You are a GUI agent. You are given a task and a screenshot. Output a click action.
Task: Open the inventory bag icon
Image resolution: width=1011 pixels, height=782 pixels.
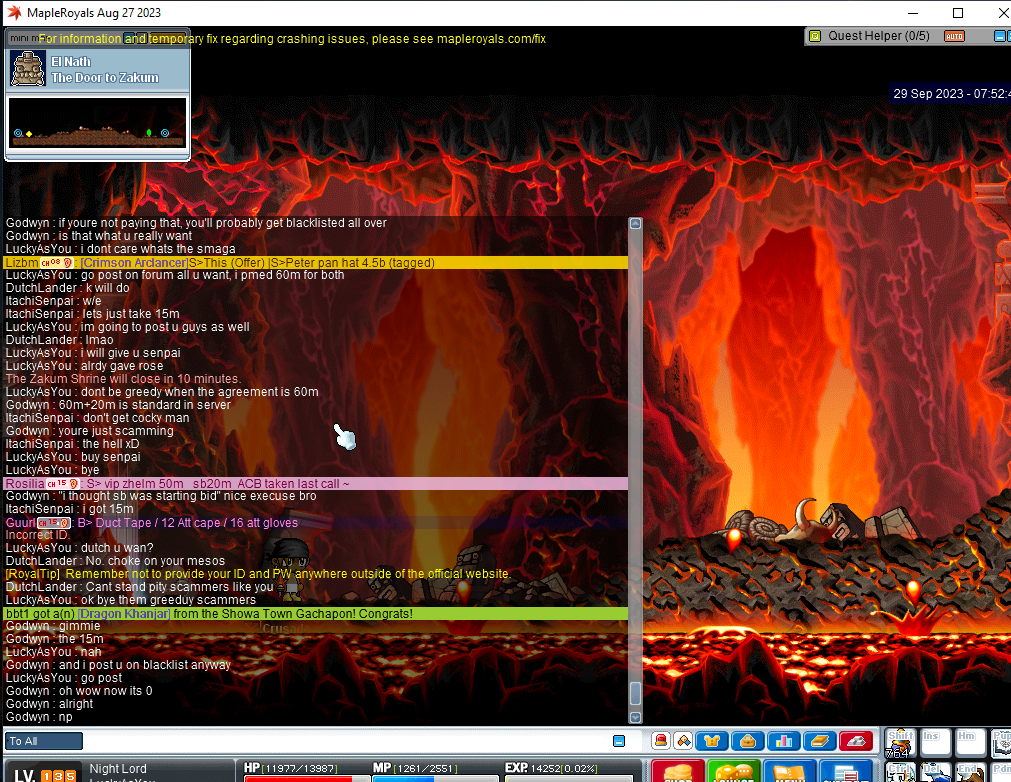[x=747, y=741]
